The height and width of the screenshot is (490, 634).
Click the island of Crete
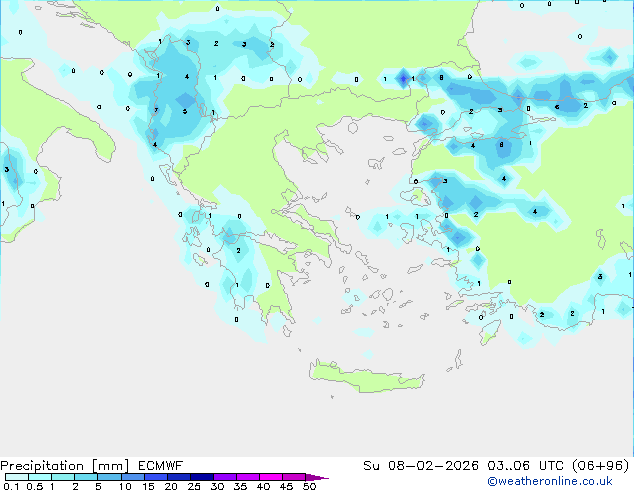pos(367,377)
